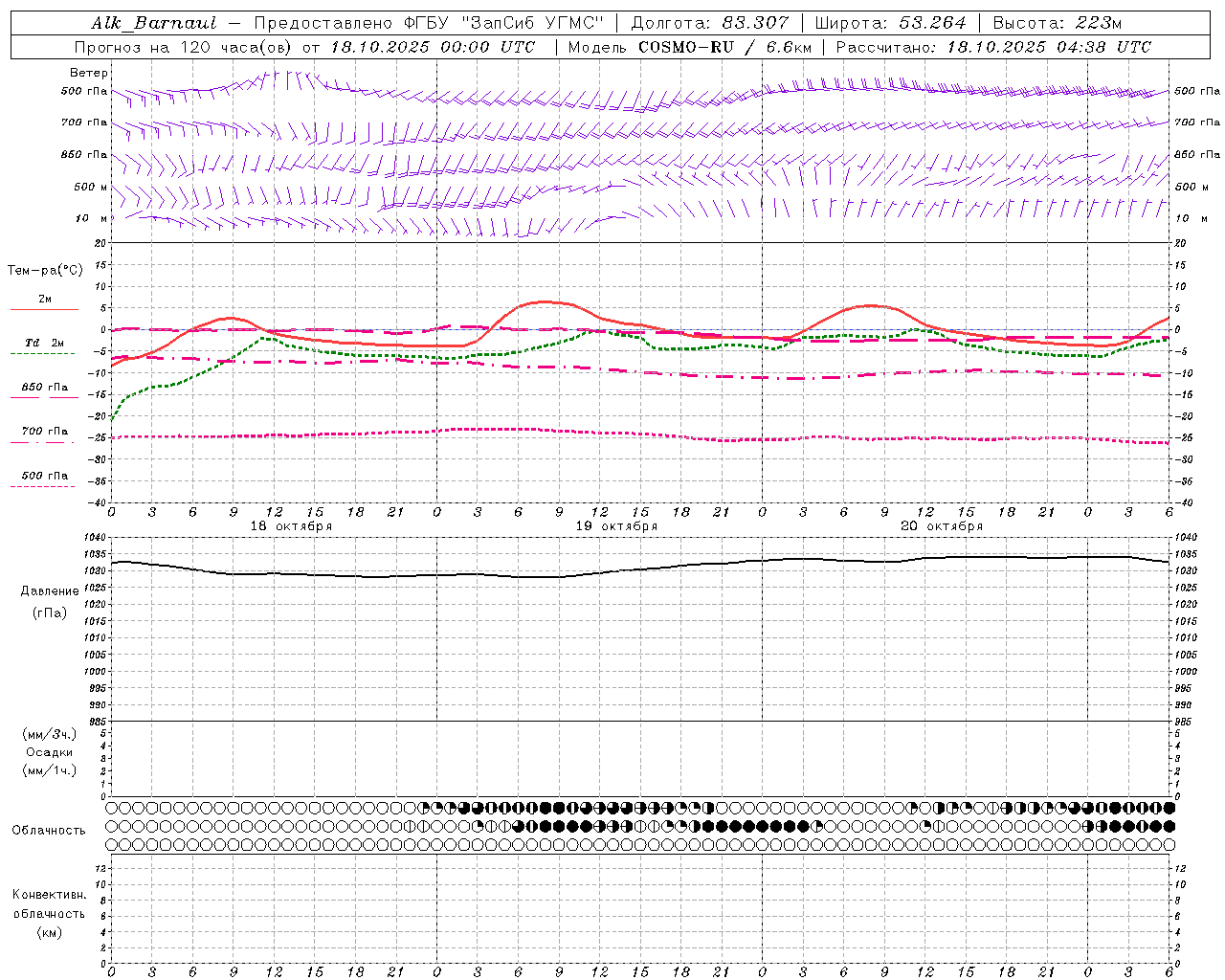Click the latitude value Широта: 53.264
1225x980 pixels.
(x=891, y=24)
